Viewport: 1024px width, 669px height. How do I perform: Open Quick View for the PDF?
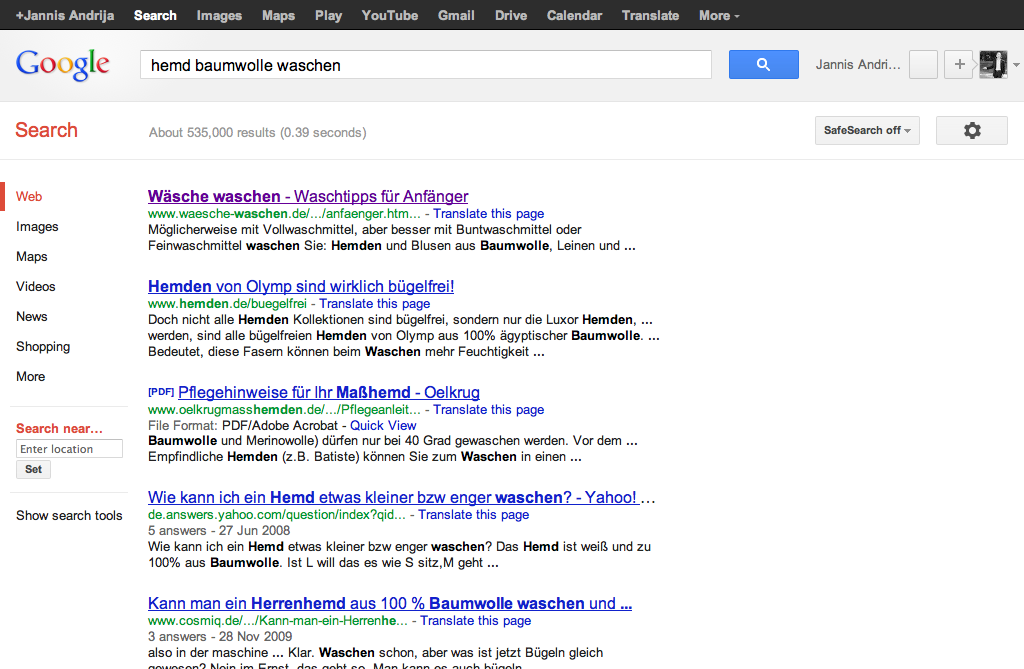pyautogui.click(x=383, y=425)
